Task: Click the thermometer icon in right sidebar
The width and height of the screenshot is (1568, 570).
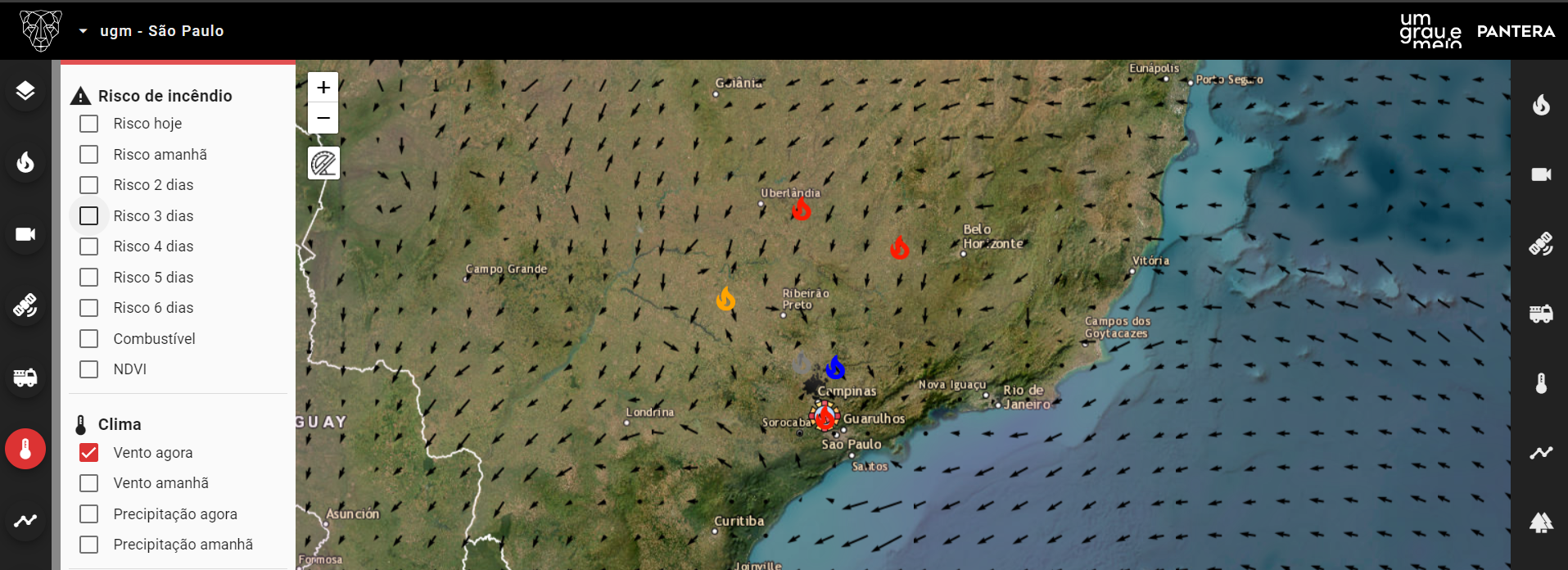Action: pos(1541,383)
